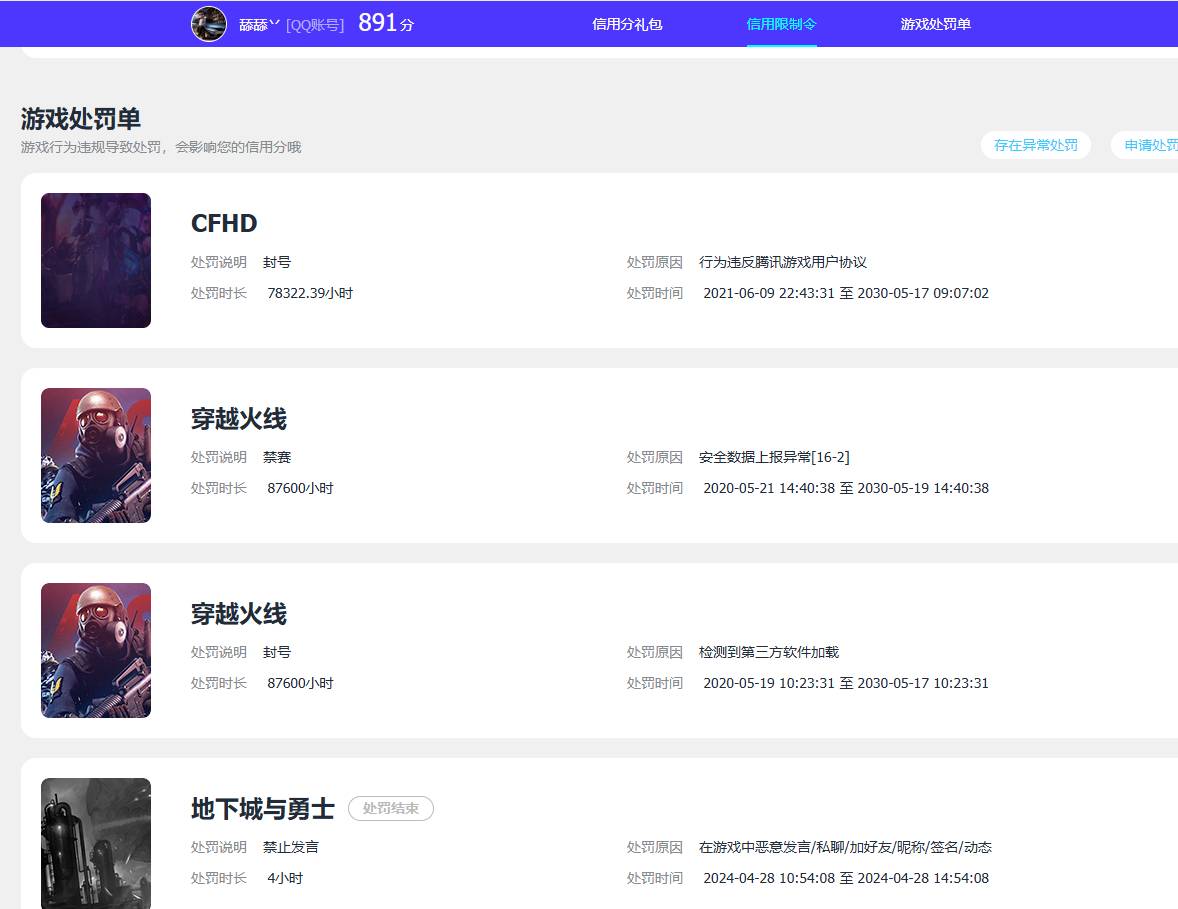Click the cover of the 穿越火线 禁赛 record
Viewport: 1178px width, 909px height.
coord(96,455)
